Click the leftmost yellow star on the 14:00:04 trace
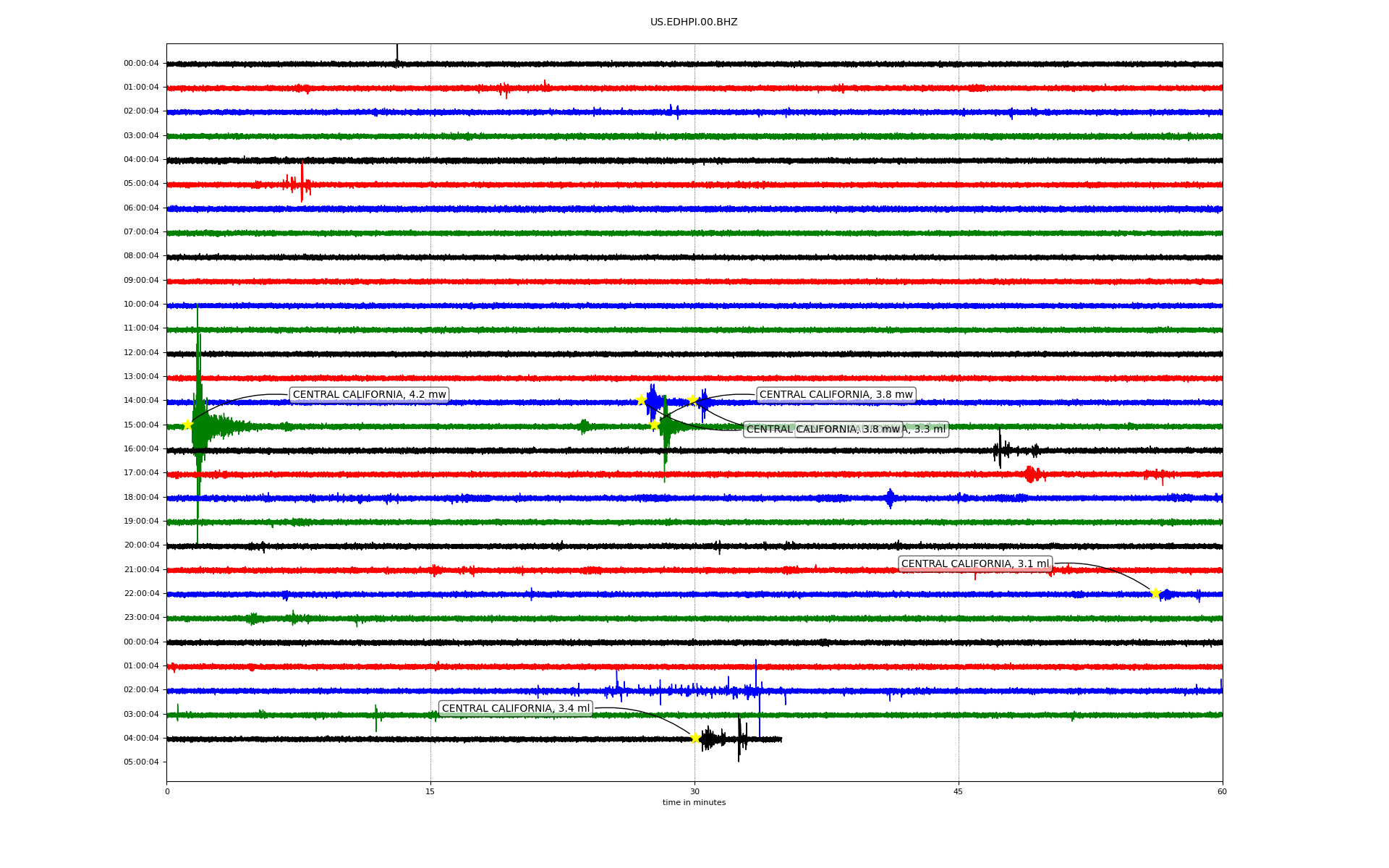Image resolution: width=1389 pixels, height=868 pixels. pos(641,400)
